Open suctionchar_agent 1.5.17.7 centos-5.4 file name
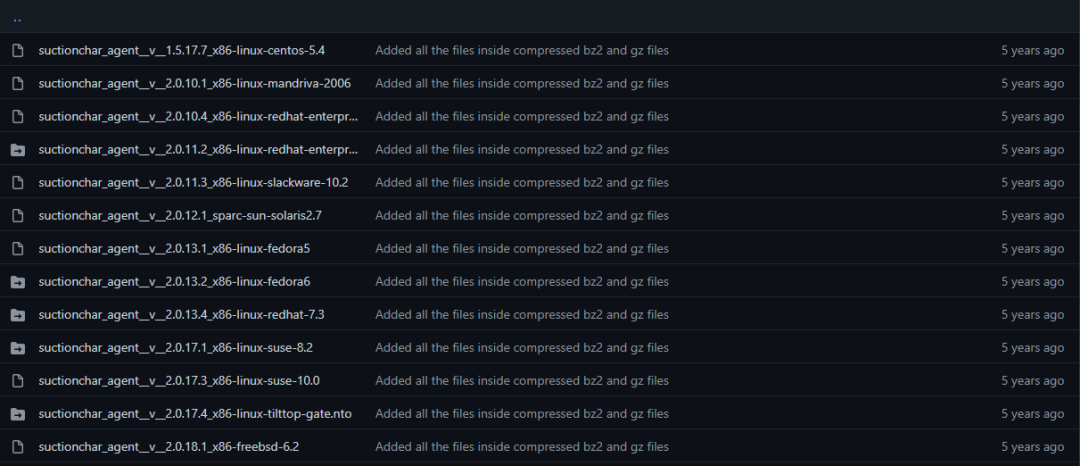This screenshot has height=466, width=1080. click(182, 50)
